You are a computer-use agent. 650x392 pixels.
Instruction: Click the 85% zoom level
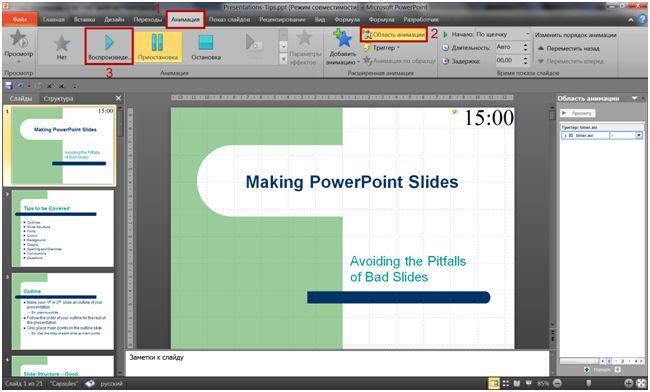point(543,384)
